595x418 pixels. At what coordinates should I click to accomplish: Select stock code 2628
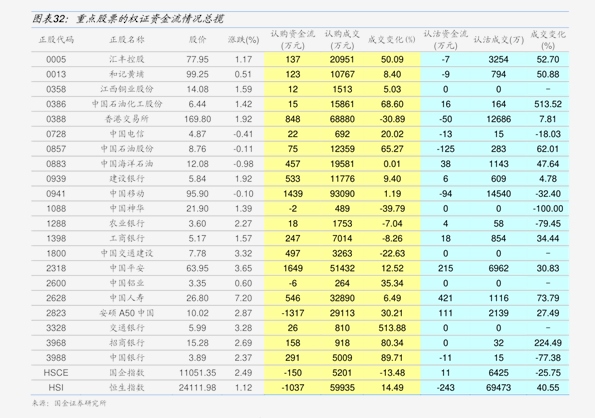pyautogui.click(x=56, y=298)
